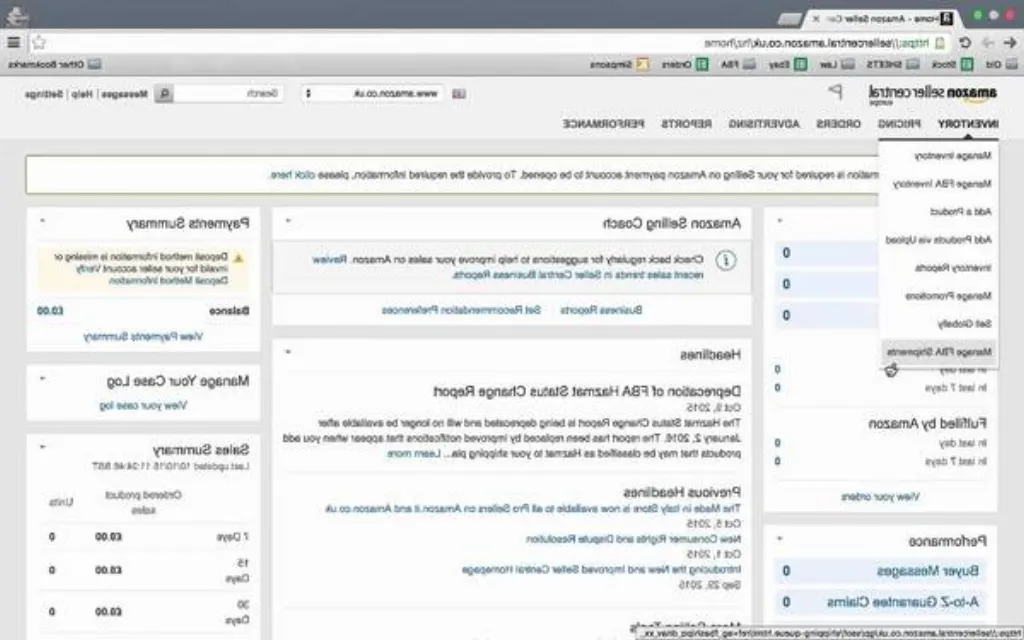Select Manage FBA Inventory from the dropdown

pyautogui.click(x=942, y=184)
